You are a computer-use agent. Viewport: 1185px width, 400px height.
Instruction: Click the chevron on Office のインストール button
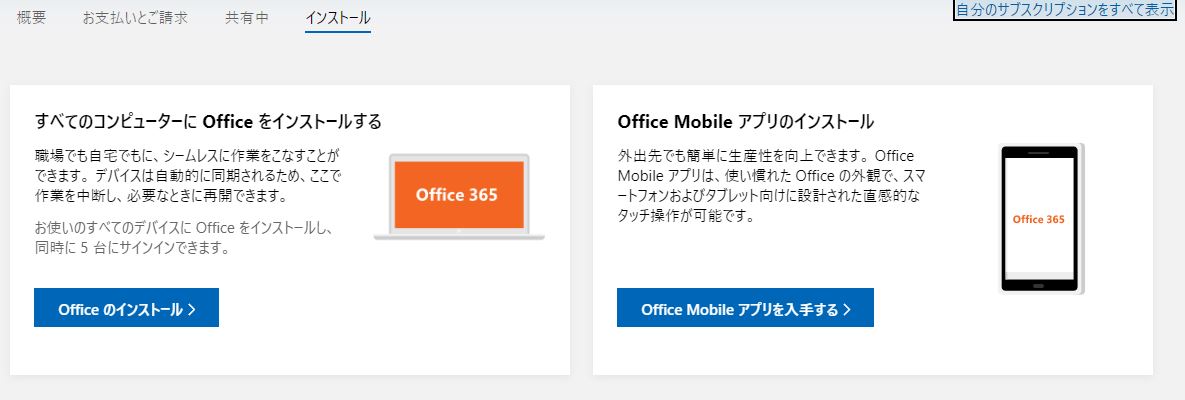[x=192, y=309]
